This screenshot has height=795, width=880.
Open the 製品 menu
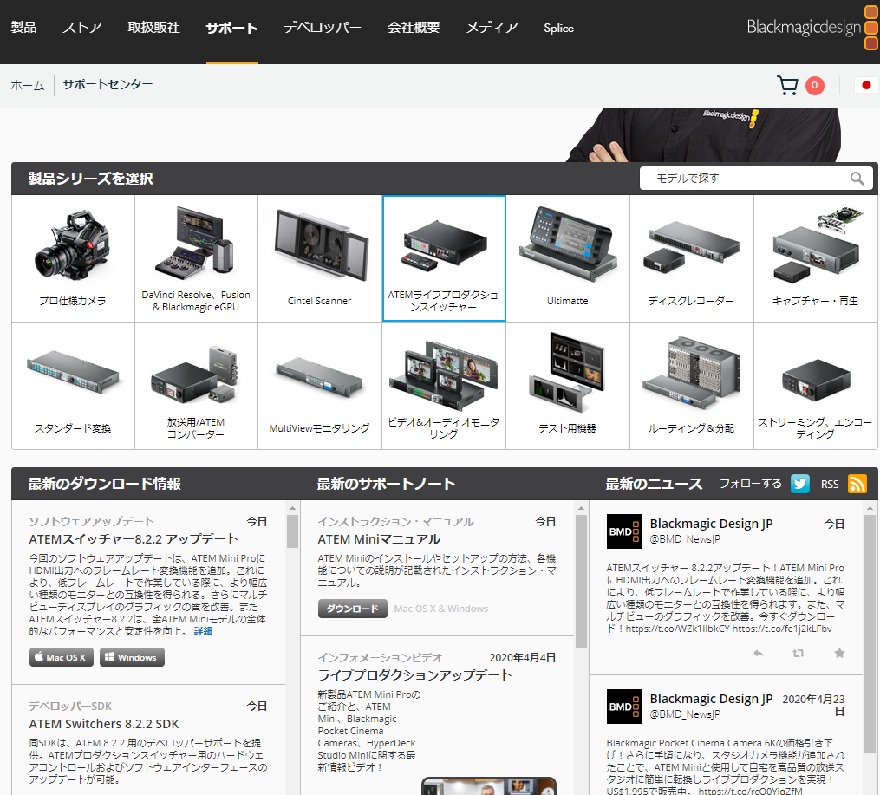tap(24, 27)
